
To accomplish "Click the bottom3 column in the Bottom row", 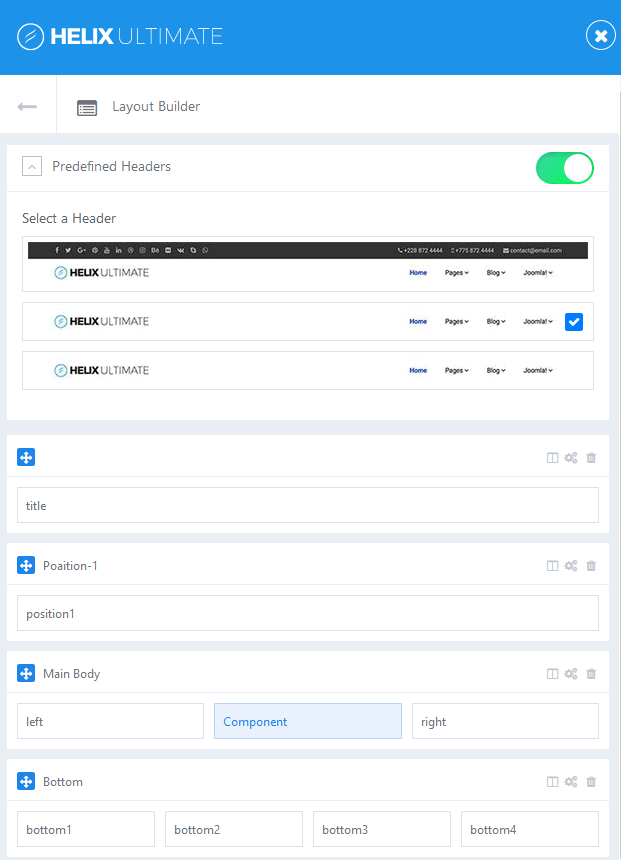I will point(381,829).
